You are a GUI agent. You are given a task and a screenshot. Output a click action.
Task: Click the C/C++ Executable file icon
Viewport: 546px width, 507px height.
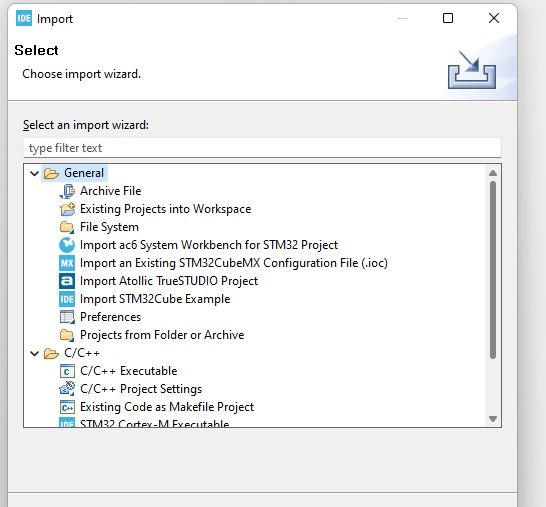67,371
